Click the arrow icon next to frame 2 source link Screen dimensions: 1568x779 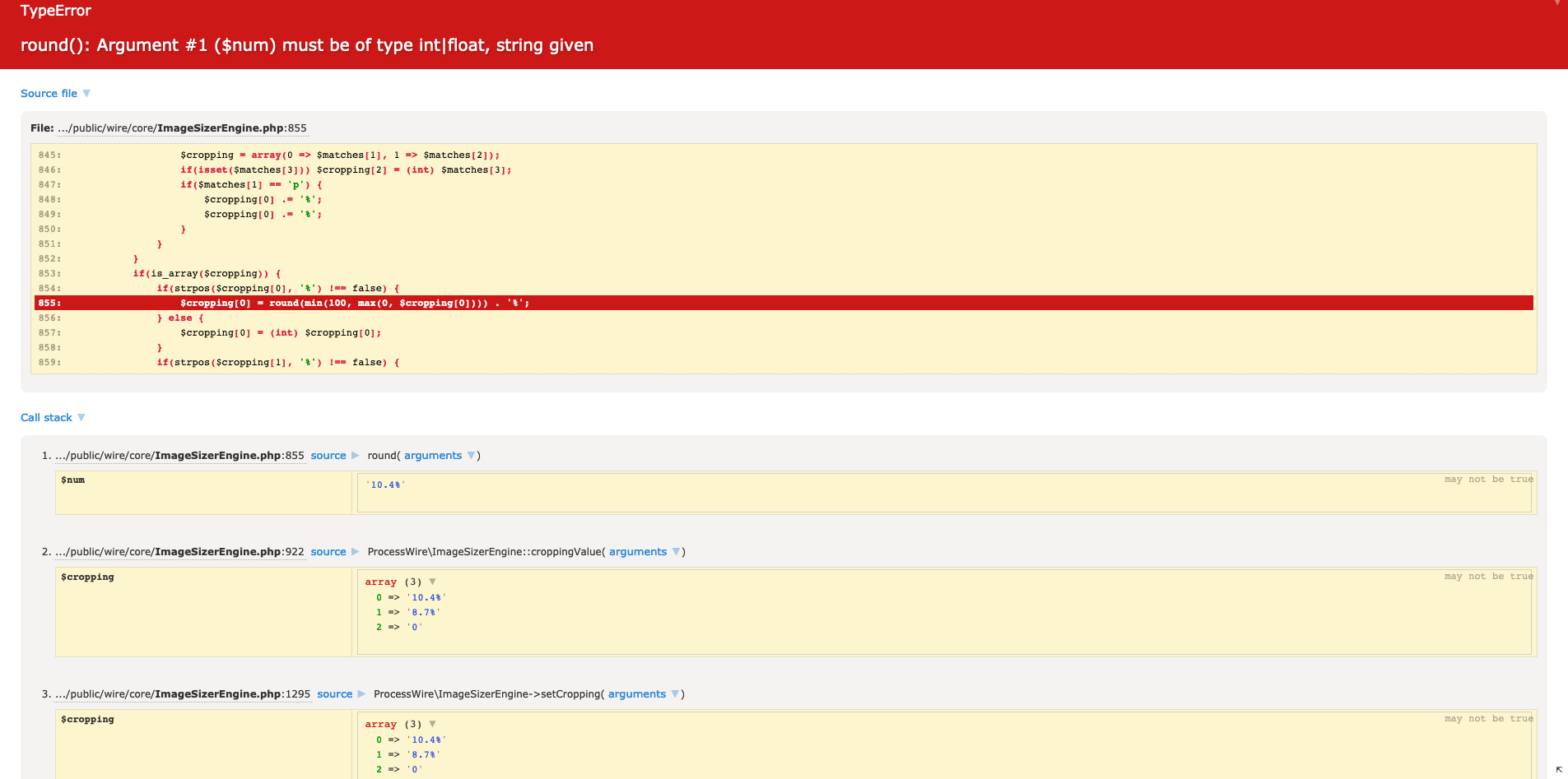coord(355,551)
